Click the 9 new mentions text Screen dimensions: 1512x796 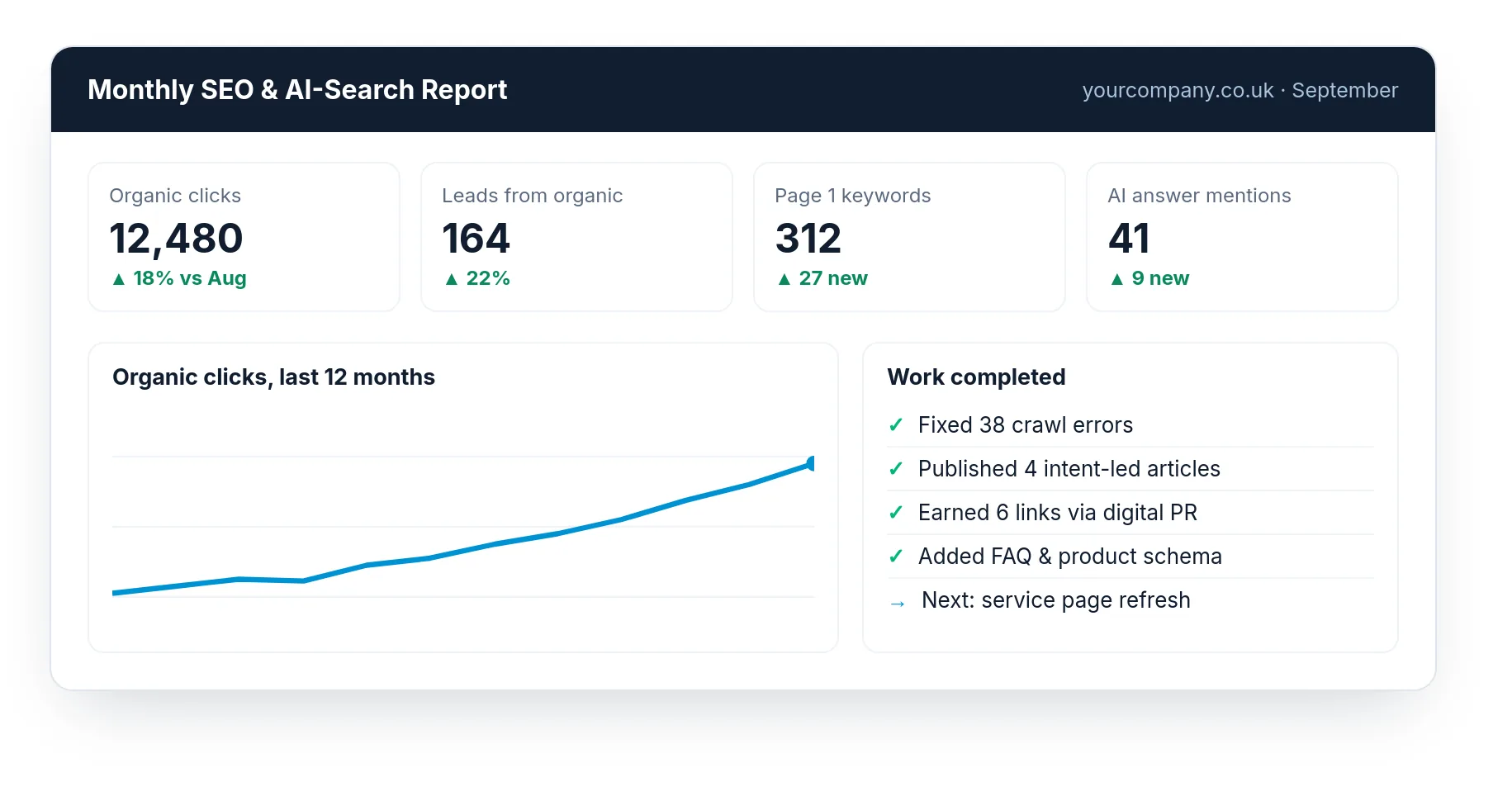[1160, 278]
